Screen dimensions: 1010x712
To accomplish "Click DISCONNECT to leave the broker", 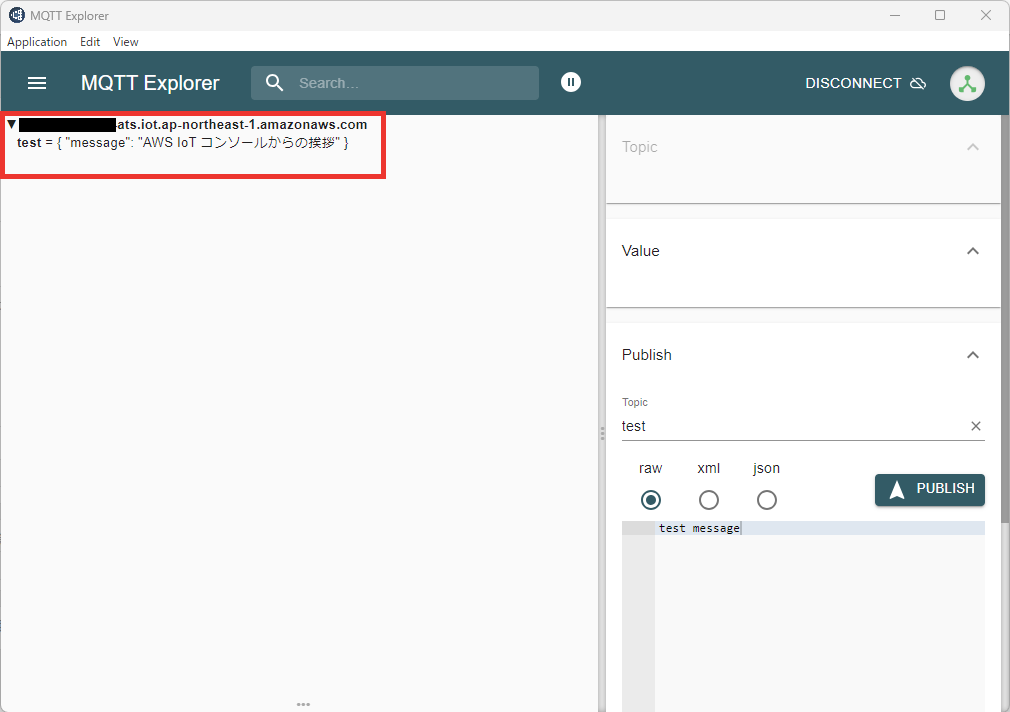I will click(x=851, y=83).
